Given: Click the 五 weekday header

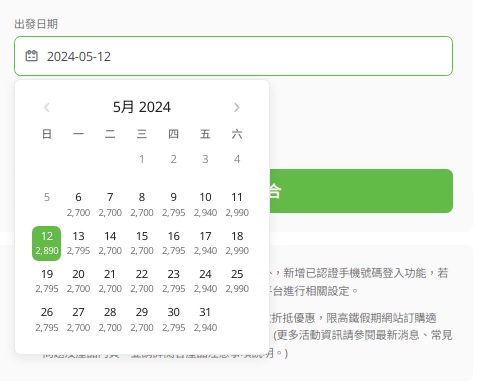Looking at the screenshot, I should (205, 134).
